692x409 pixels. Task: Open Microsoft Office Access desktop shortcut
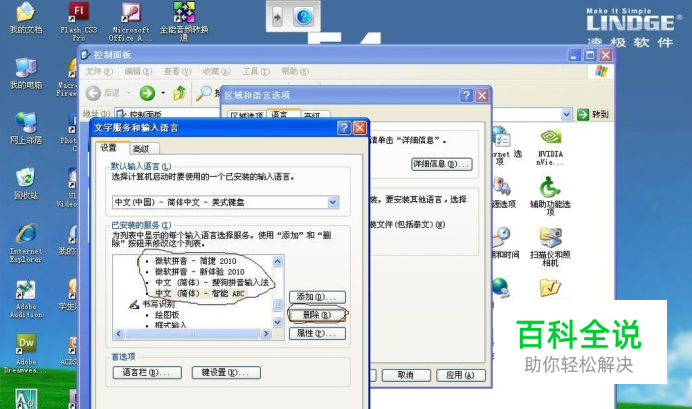tap(131, 21)
